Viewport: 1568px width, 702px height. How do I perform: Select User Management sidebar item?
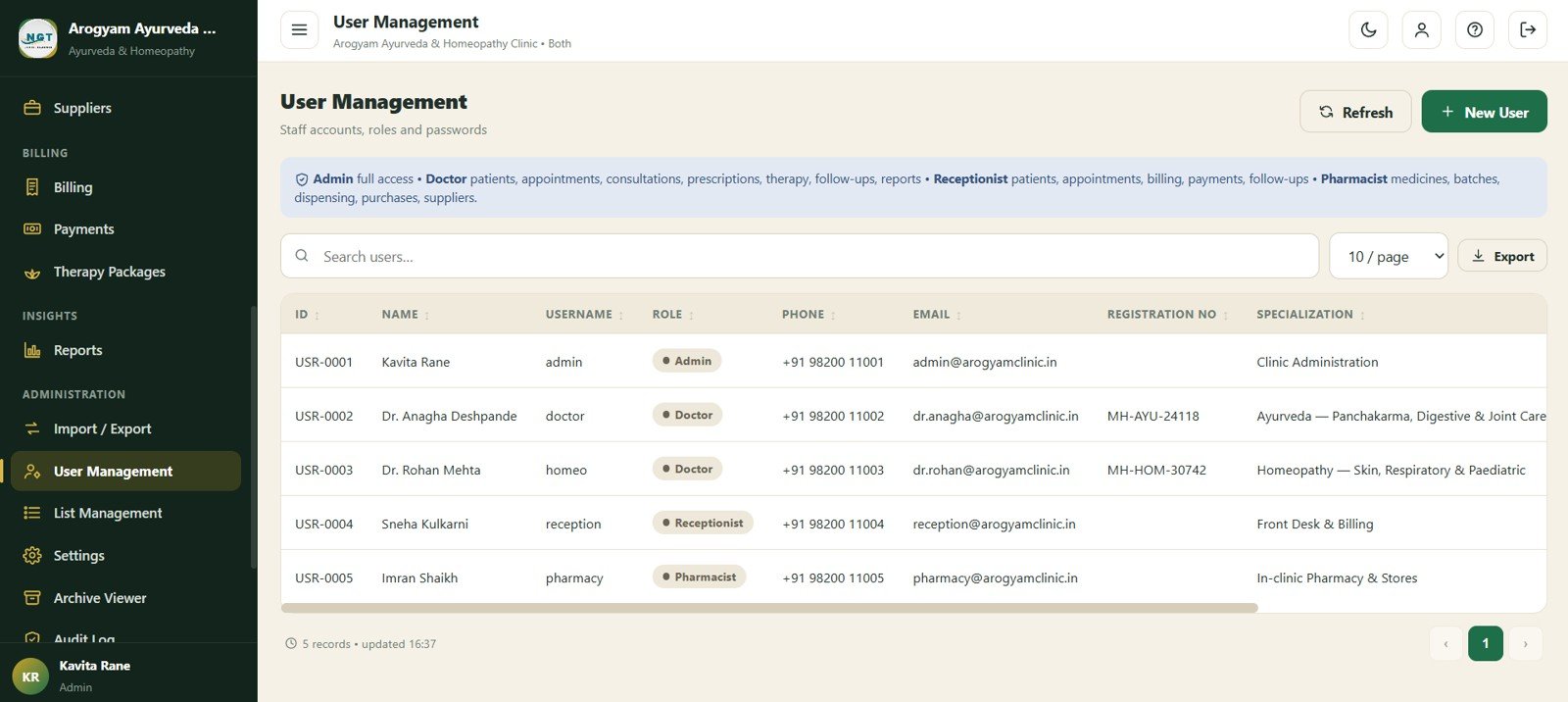[x=125, y=471]
